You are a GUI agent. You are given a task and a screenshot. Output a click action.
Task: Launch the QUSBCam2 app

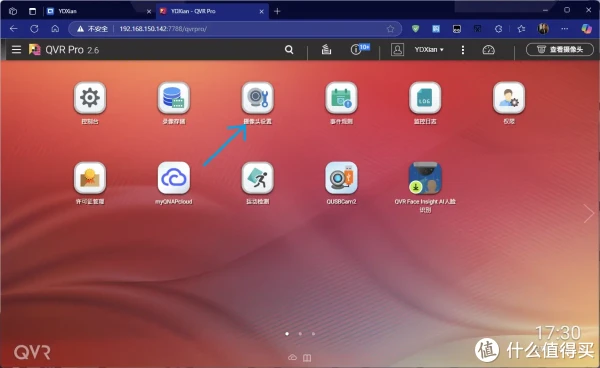(341, 178)
